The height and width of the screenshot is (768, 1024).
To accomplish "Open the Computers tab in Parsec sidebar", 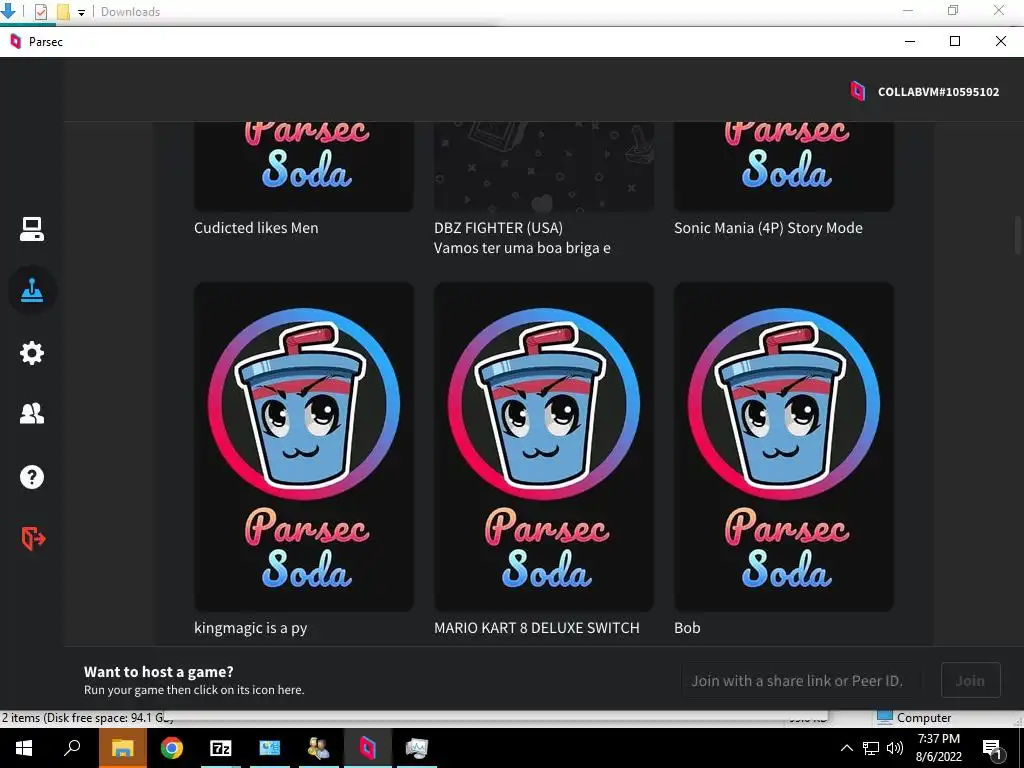I will pyautogui.click(x=31, y=229).
